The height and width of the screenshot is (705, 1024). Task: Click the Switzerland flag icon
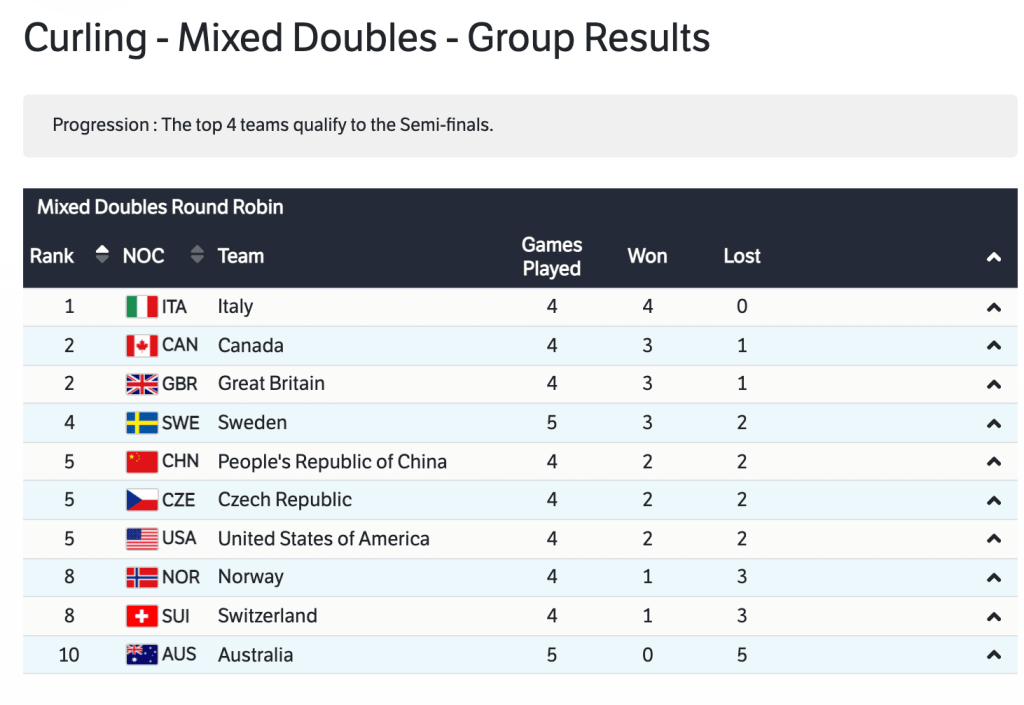(141, 616)
